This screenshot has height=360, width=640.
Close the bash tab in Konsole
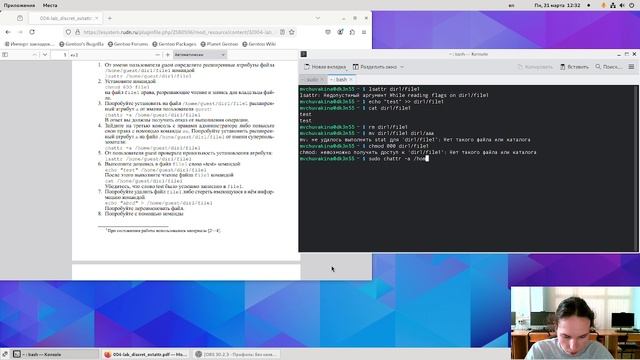point(351,80)
